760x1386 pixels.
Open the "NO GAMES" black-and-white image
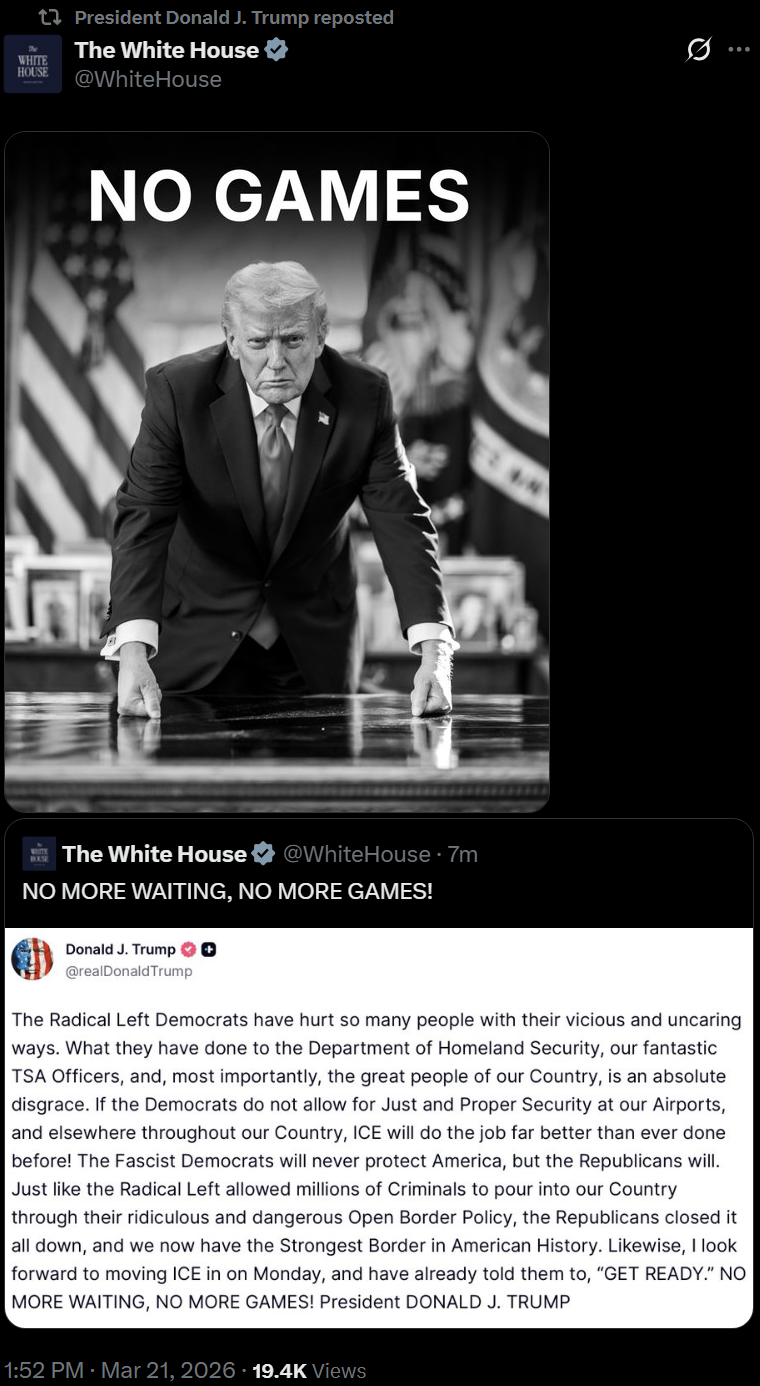pyautogui.click(x=277, y=470)
